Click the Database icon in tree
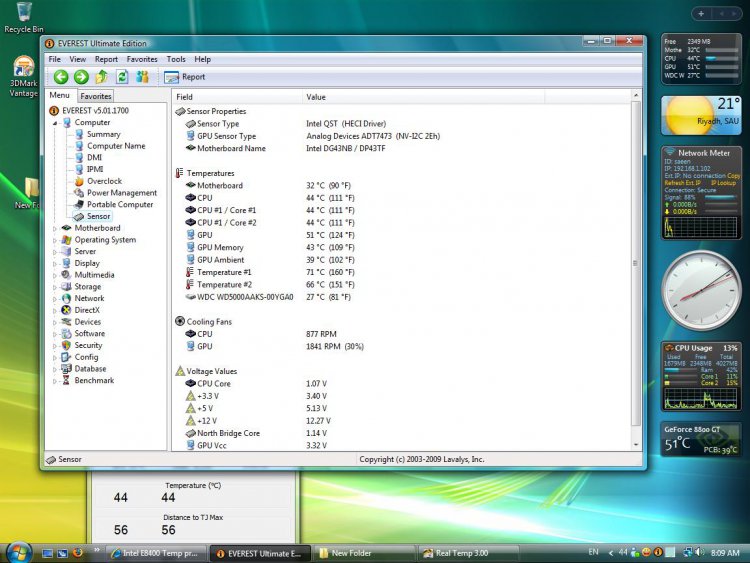This screenshot has width=750, height=563. pyautogui.click(x=66, y=369)
